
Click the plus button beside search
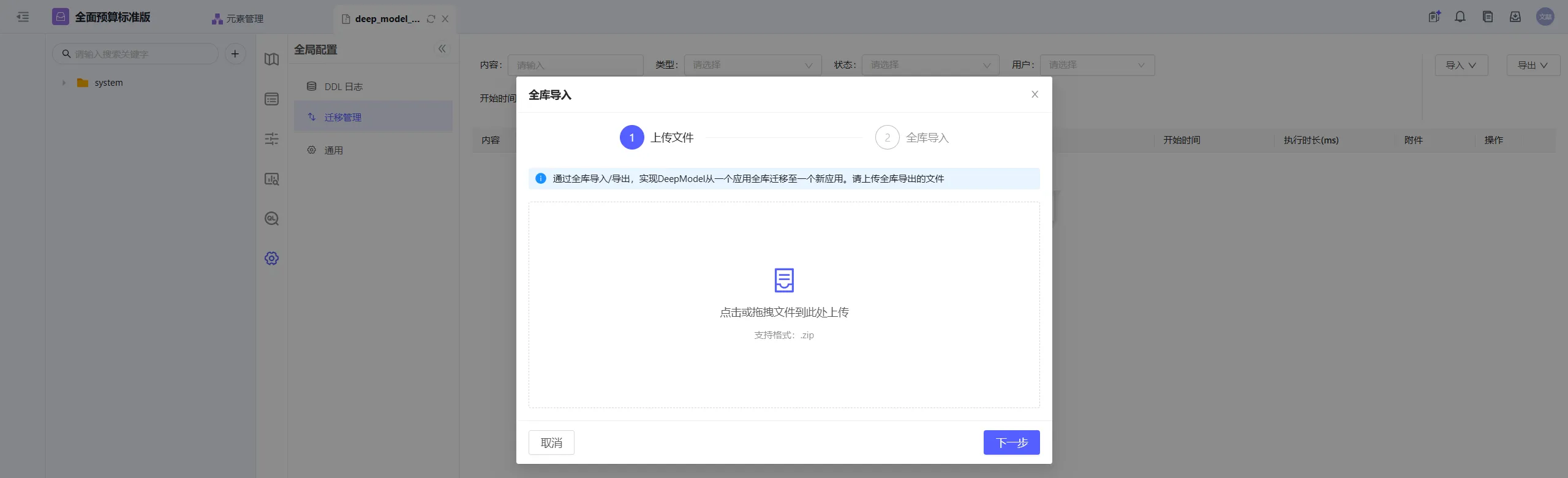[235, 54]
